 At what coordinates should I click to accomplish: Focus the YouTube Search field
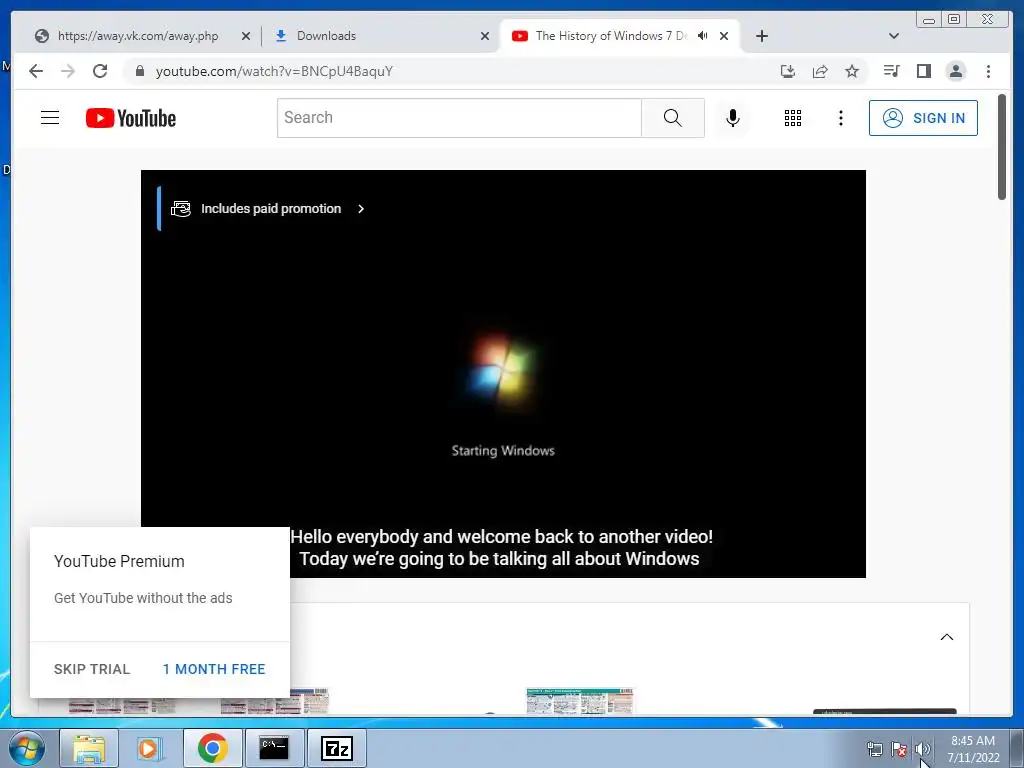[x=459, y=118]
